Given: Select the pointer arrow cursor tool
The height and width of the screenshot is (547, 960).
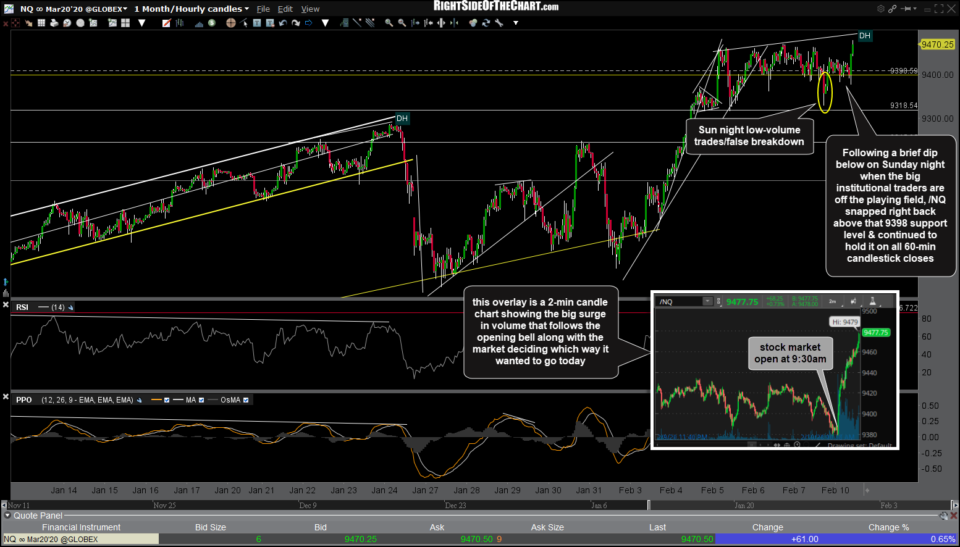Looking at the screenshot, I should point(244,23).
